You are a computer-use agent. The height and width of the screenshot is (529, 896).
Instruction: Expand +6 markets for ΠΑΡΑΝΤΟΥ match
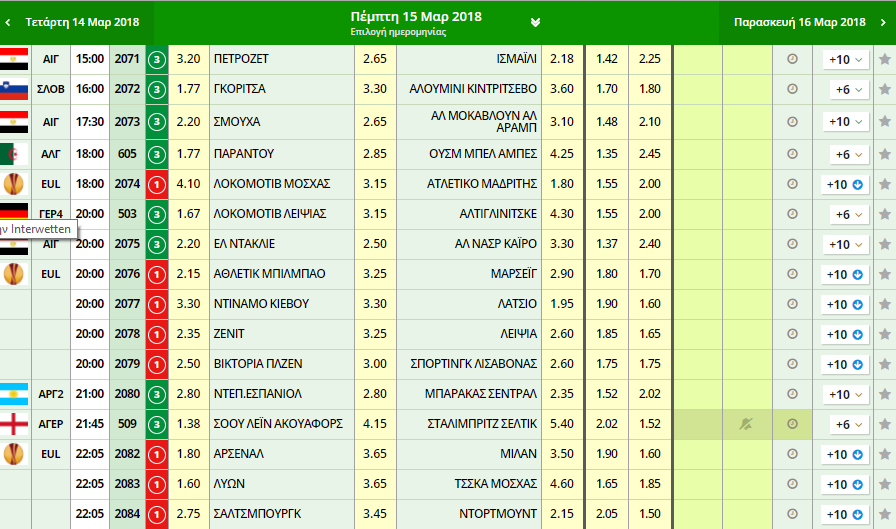click(845, 154)
